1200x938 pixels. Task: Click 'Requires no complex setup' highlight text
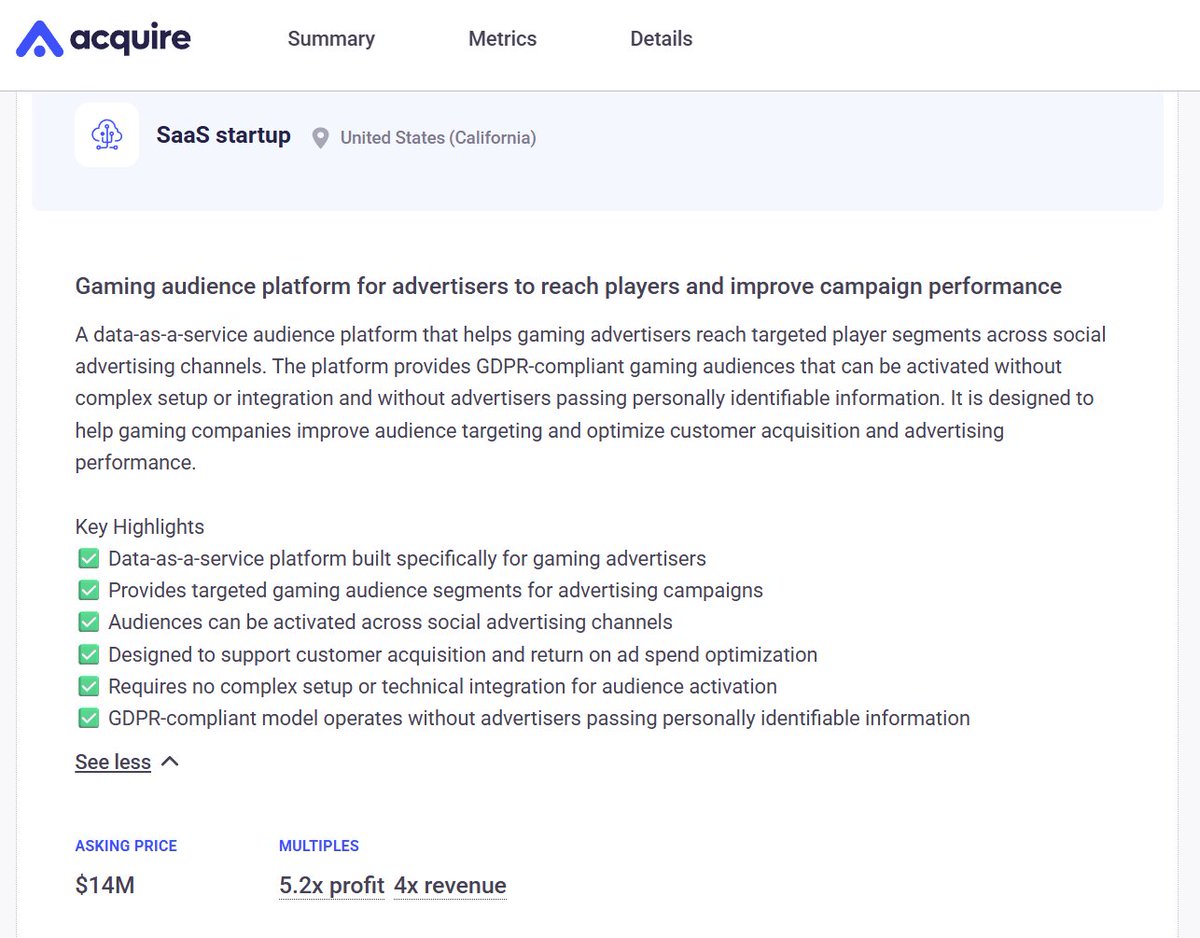tap(443, 687)
